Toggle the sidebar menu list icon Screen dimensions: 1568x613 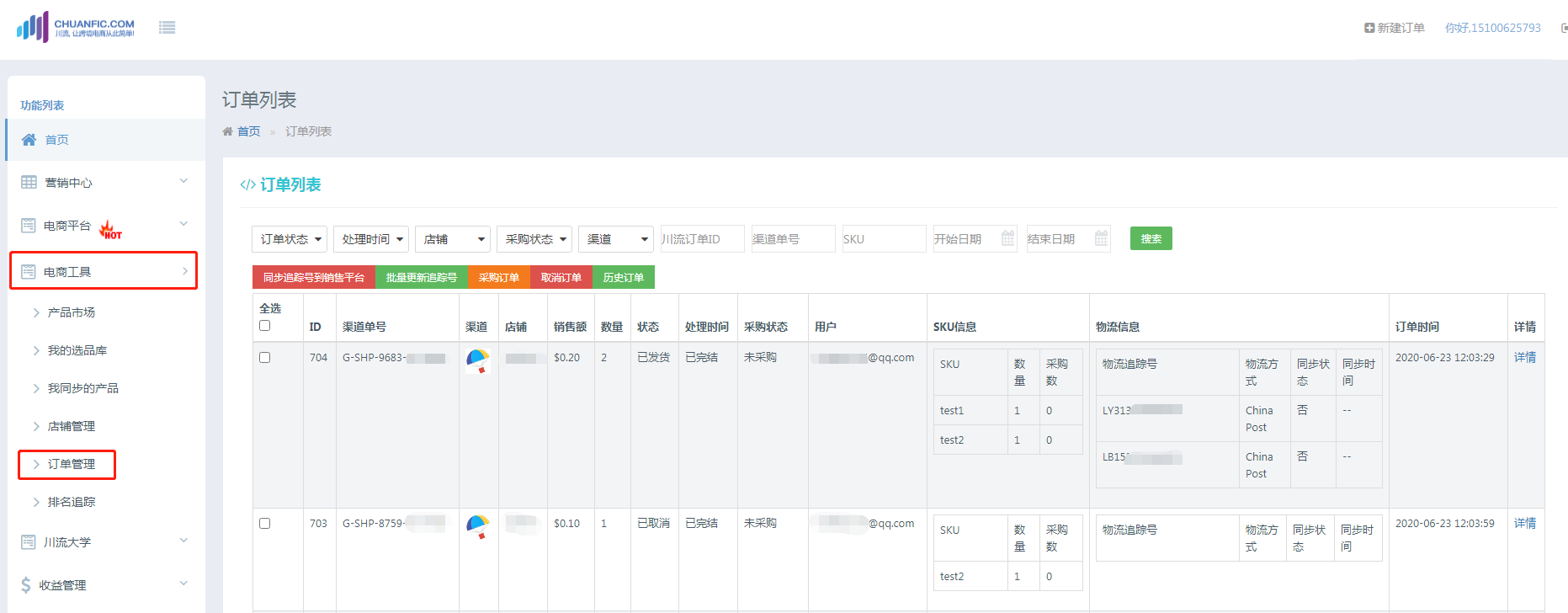167,28
